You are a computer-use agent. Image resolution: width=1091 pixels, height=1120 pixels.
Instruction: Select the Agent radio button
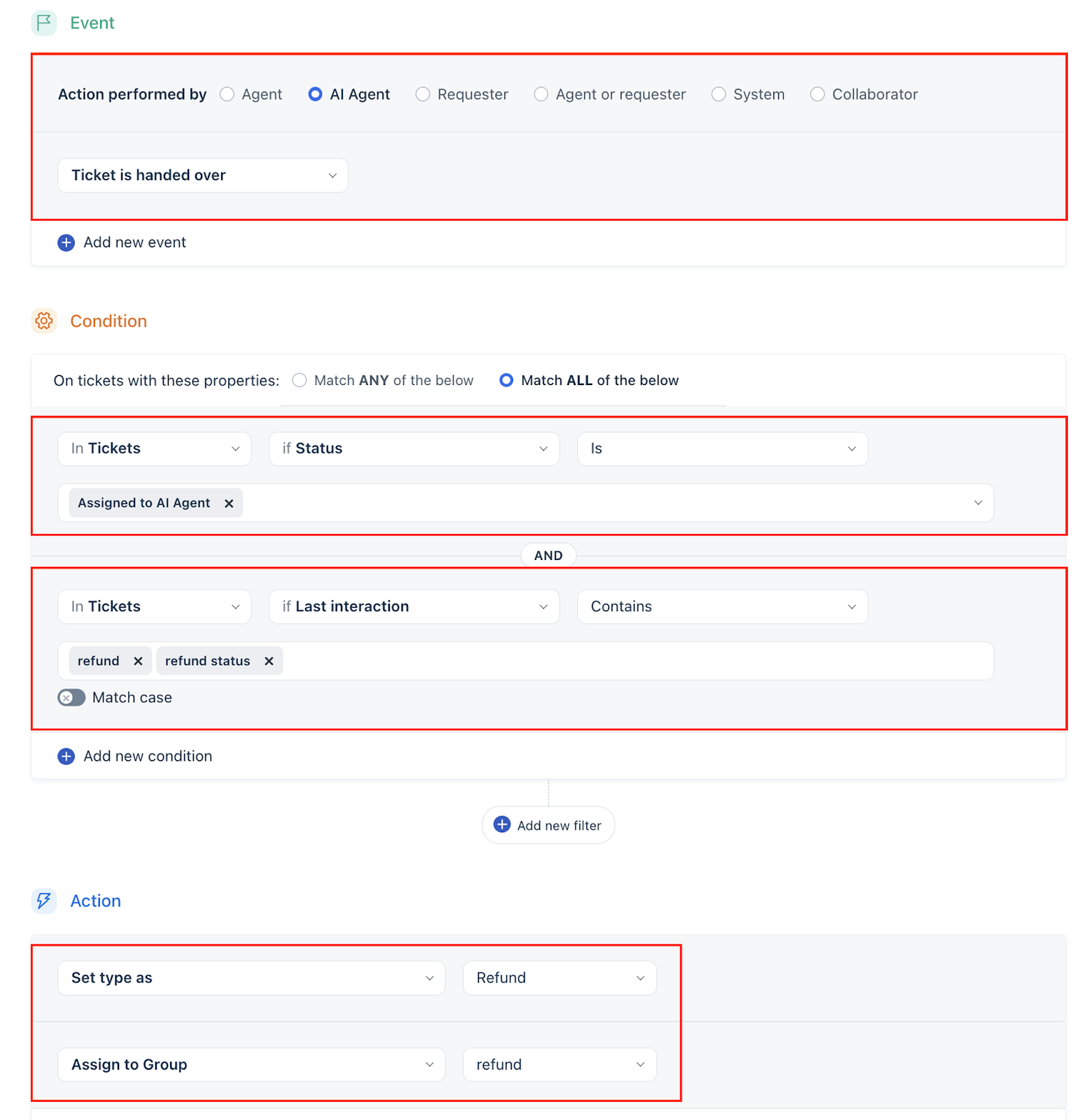[227, 94]
